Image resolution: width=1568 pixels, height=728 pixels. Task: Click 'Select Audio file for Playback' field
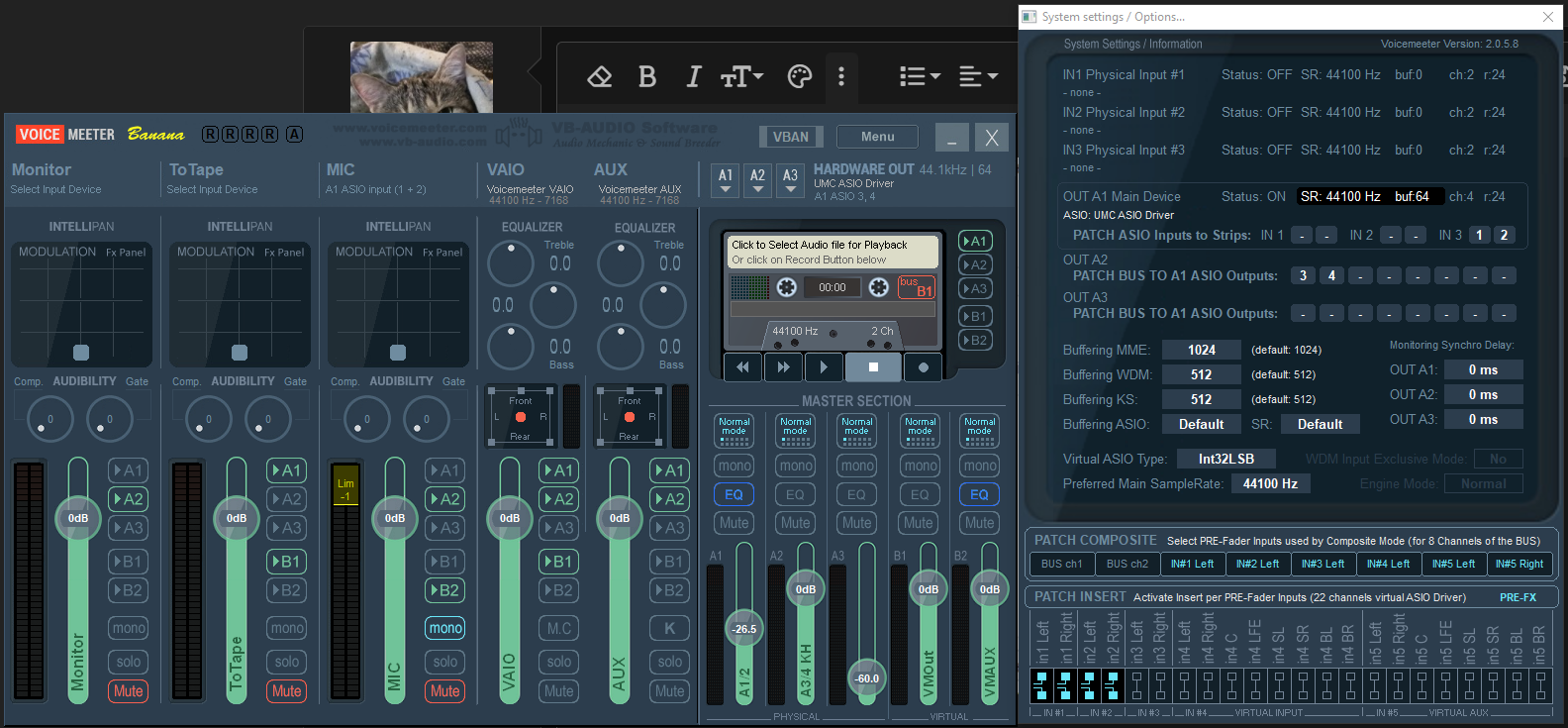click(x=833, y=252)
